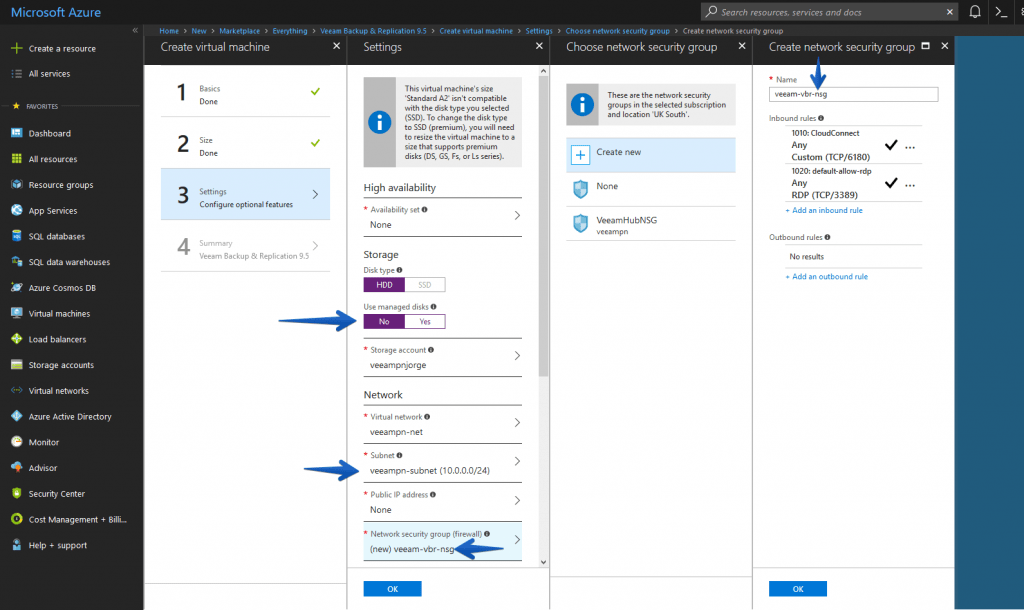
Task: Click the Create a resource plus icon
Action: pyautogui.click(x=17, y=48)
